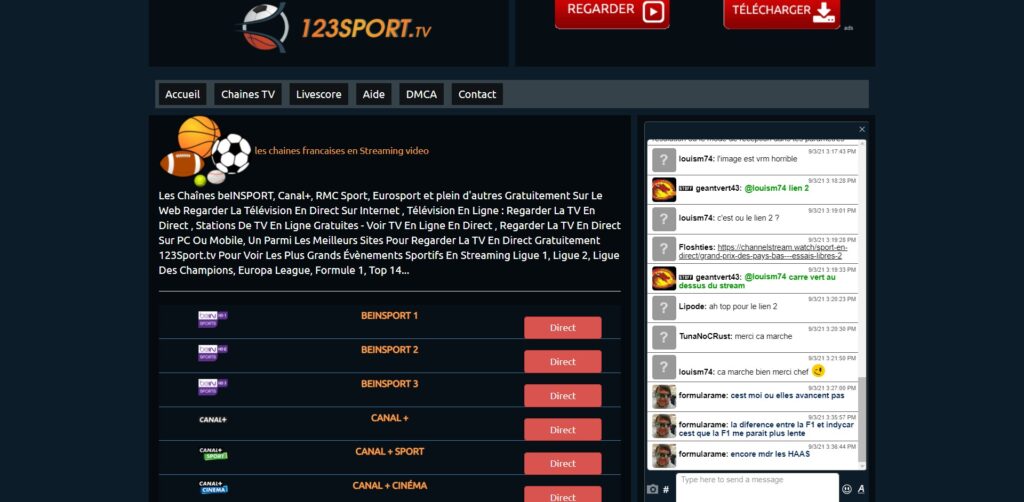Click the message 'encore mdr les HAAS'
Viewport: 1024px width, 502px height.
click(x=770, y=454)
